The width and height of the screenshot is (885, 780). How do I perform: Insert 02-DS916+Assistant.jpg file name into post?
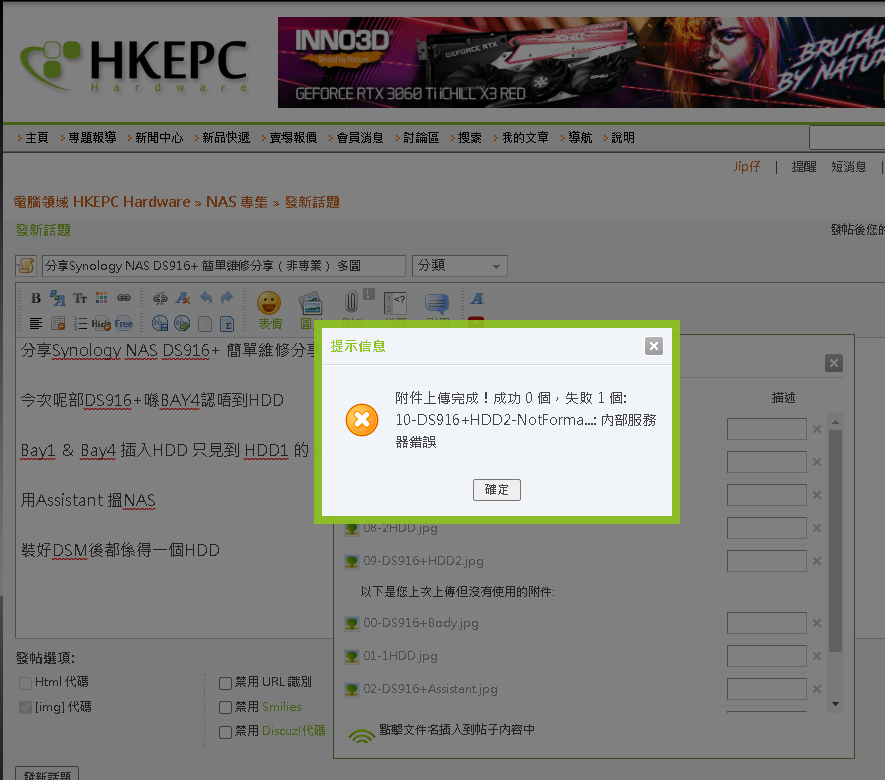click(x=430, y=689)
